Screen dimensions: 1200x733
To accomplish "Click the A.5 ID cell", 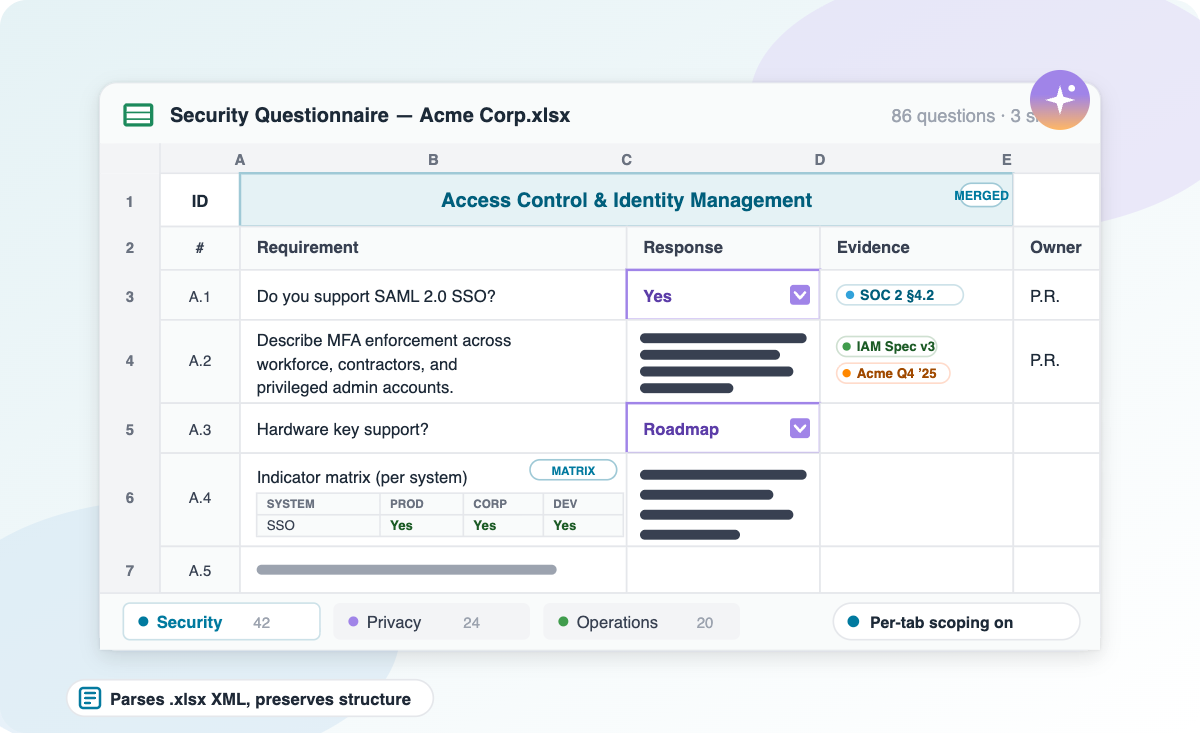I will (x=200, y=570).
